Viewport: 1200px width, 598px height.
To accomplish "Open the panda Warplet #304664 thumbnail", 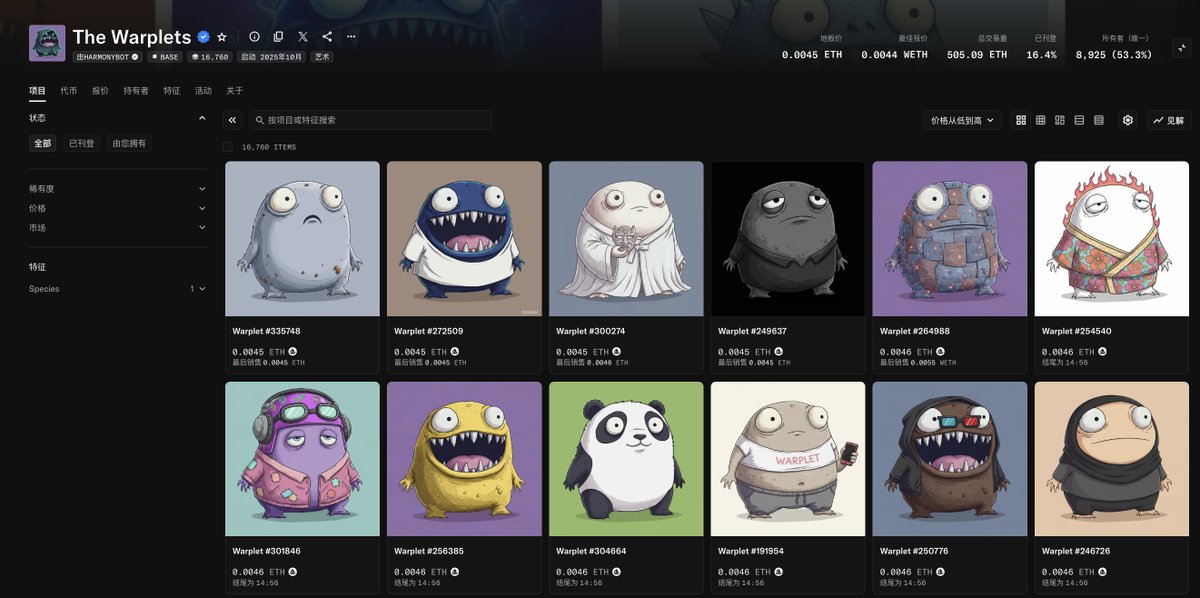I will (x=626, y=459).
